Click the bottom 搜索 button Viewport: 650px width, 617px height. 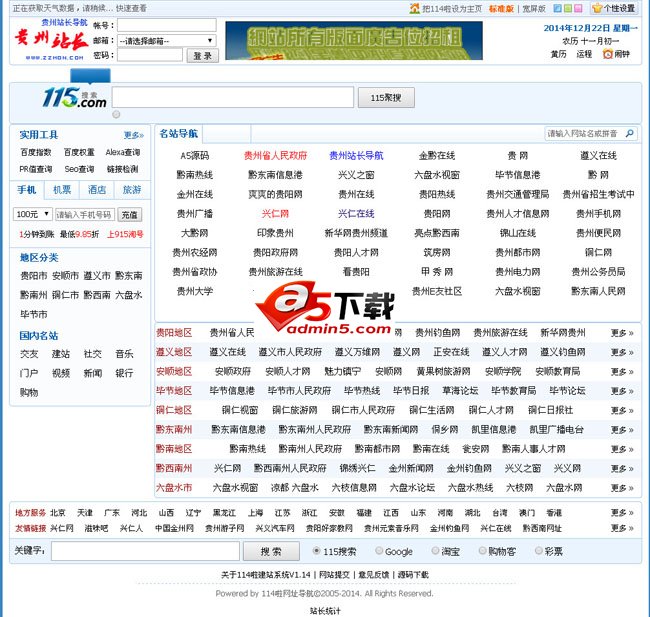(271, 551)
